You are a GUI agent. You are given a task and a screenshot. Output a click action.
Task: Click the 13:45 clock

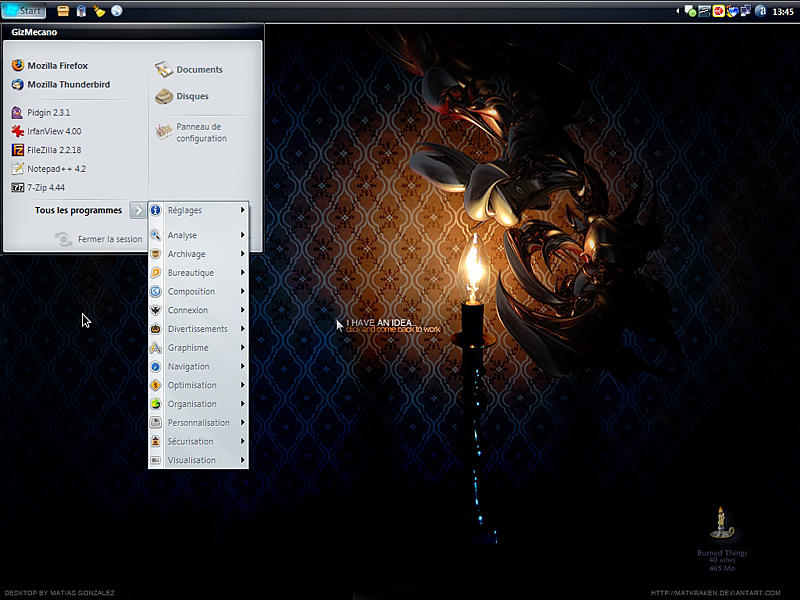point(783,12)
